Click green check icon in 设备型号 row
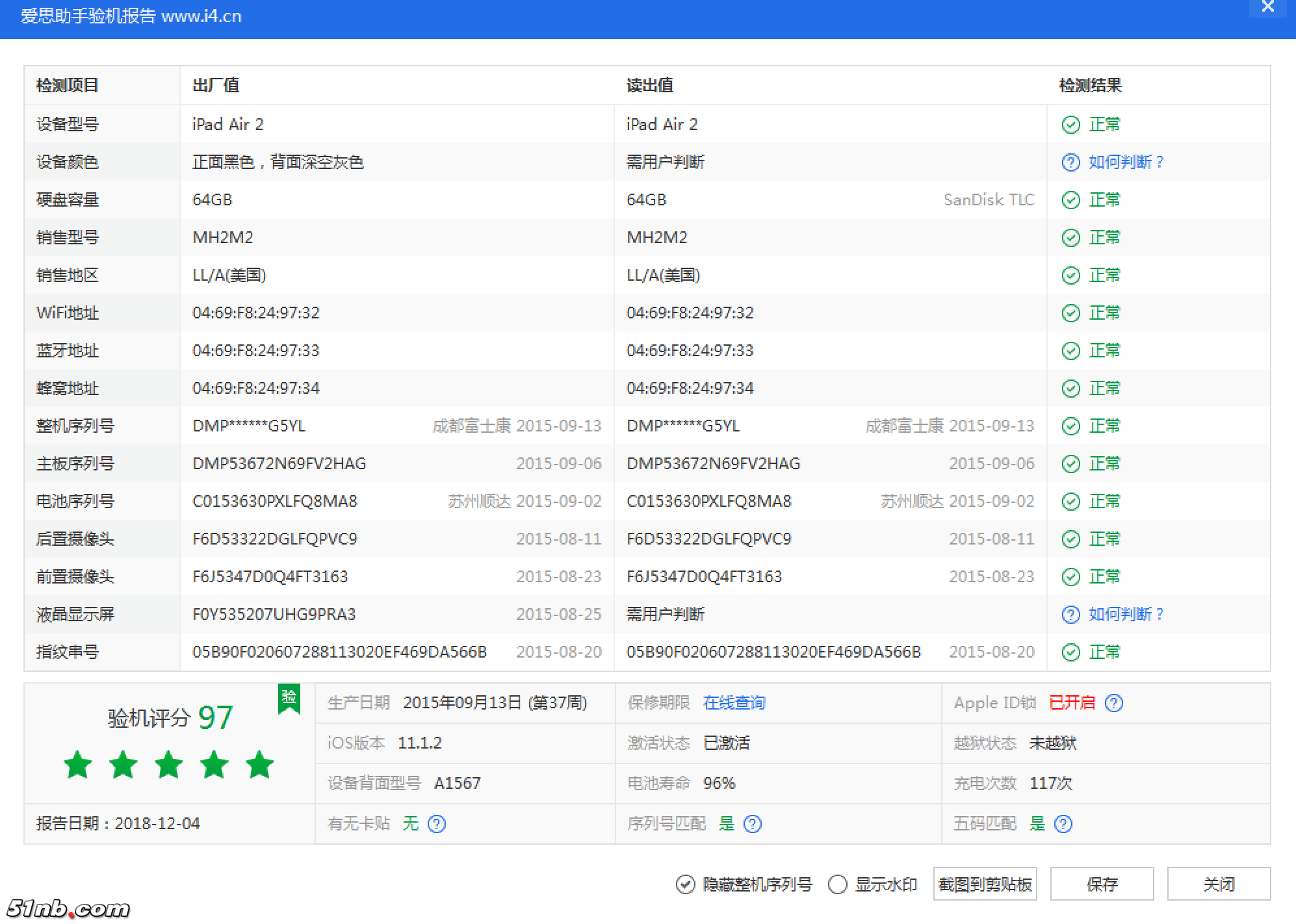Viewport: 1296px width, 924px height. point(1070,125)
